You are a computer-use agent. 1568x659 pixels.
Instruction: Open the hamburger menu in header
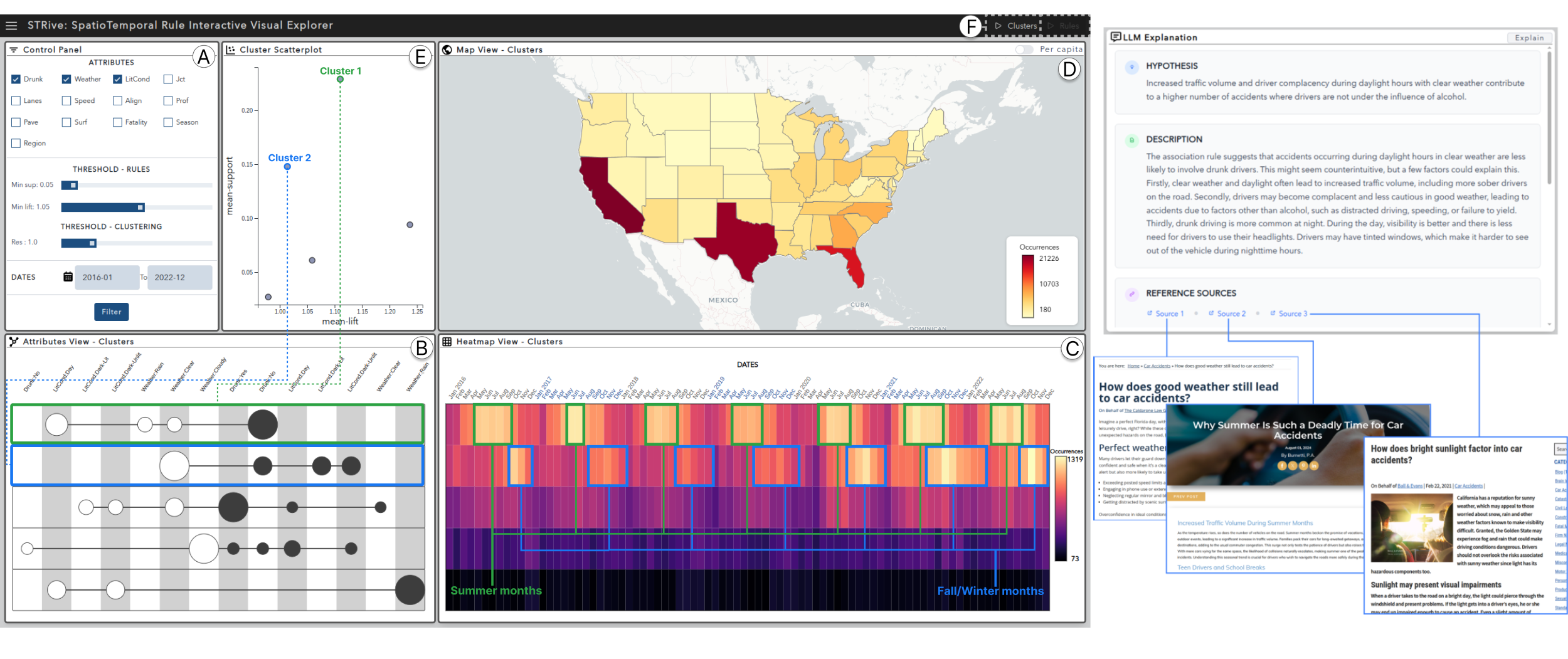point(11,26)
